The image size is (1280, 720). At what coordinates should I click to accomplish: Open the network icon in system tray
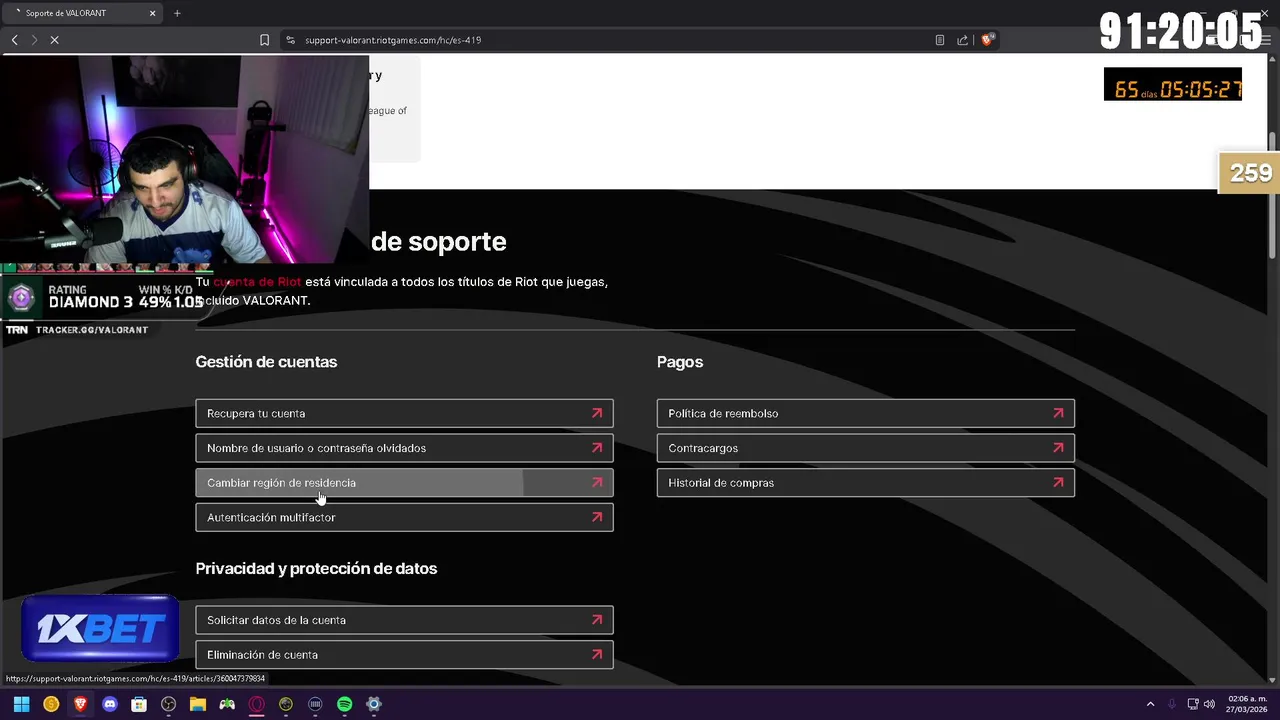pos(1193,704)
